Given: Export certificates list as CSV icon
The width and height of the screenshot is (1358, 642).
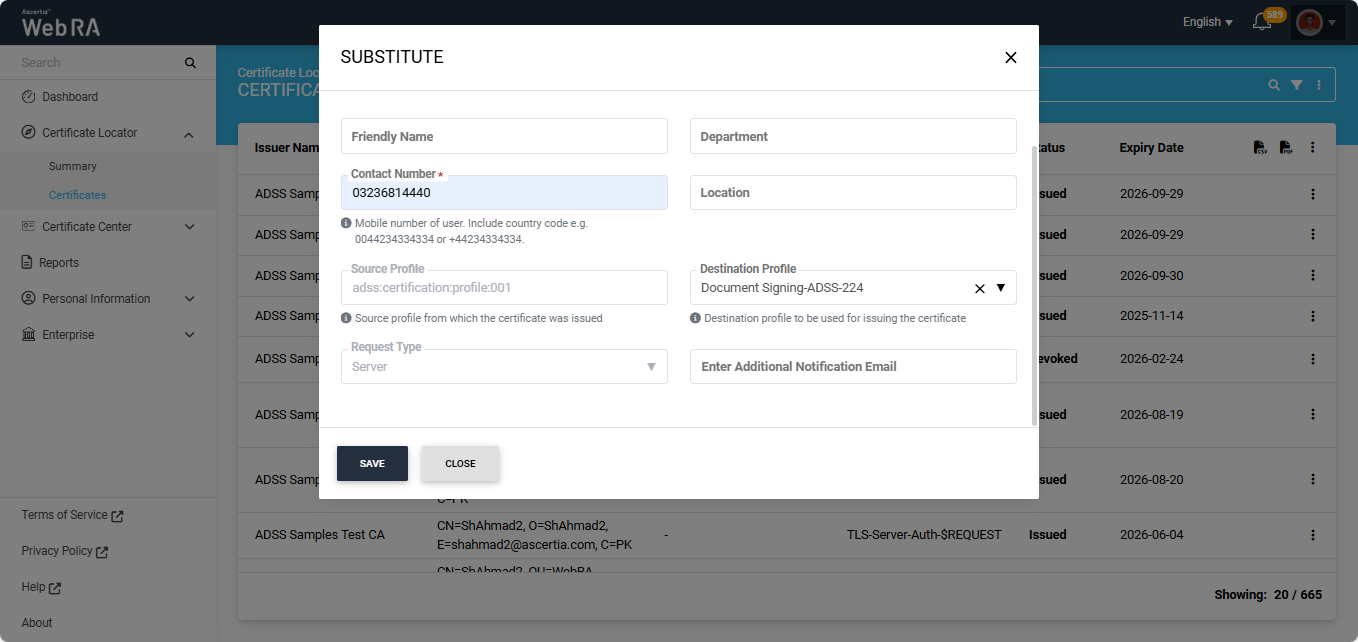Looking at the screenshot, I should (x=1260, y=148).
